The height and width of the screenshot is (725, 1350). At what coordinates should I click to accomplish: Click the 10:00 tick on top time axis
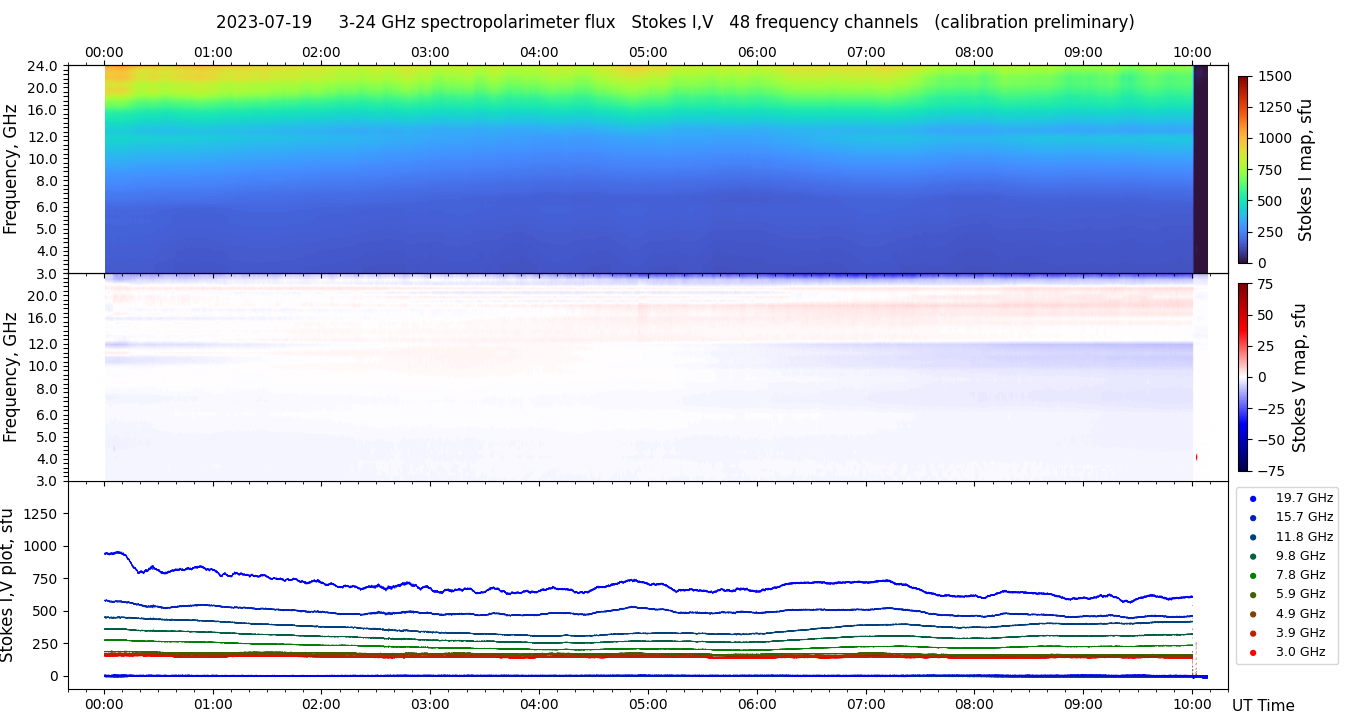click(x=1192, y=52)
